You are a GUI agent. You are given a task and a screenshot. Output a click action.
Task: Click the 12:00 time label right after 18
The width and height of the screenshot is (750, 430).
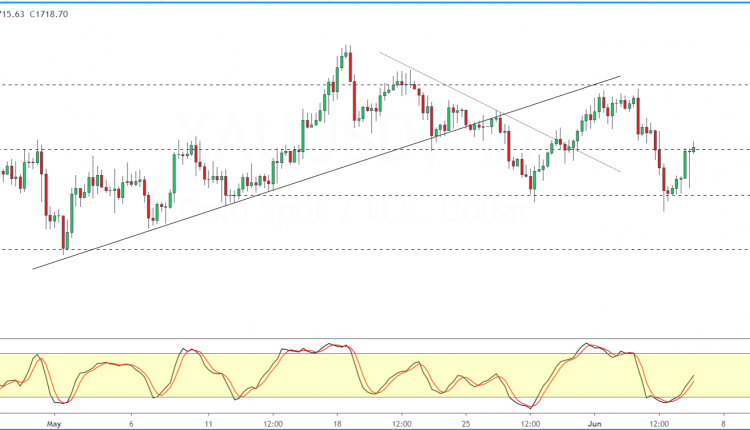(401, 424)
